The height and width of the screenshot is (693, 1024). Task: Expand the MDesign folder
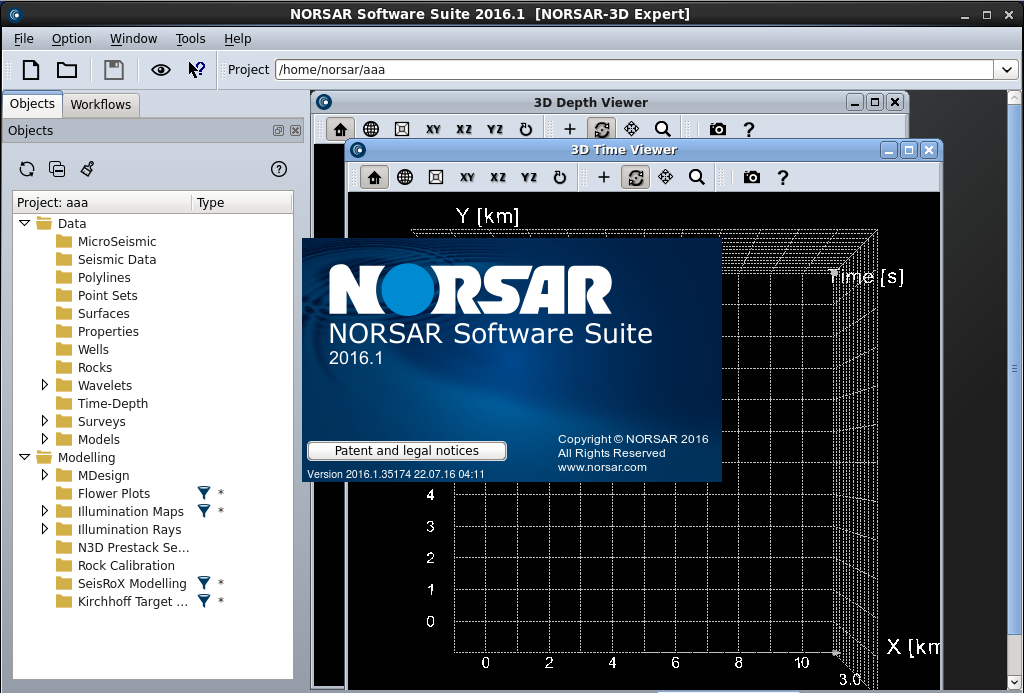point(44,475)
